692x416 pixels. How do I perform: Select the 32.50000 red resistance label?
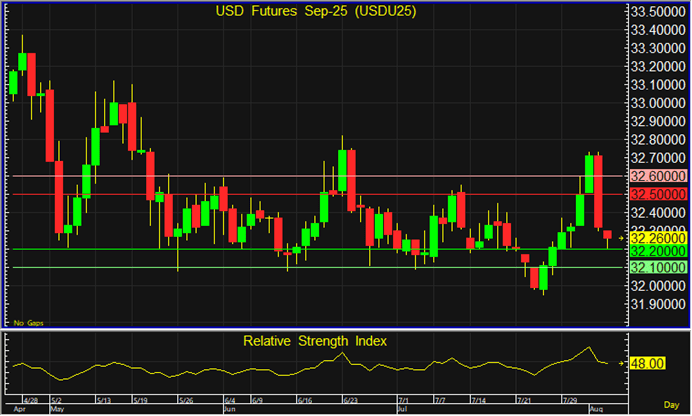pos(657,194)
